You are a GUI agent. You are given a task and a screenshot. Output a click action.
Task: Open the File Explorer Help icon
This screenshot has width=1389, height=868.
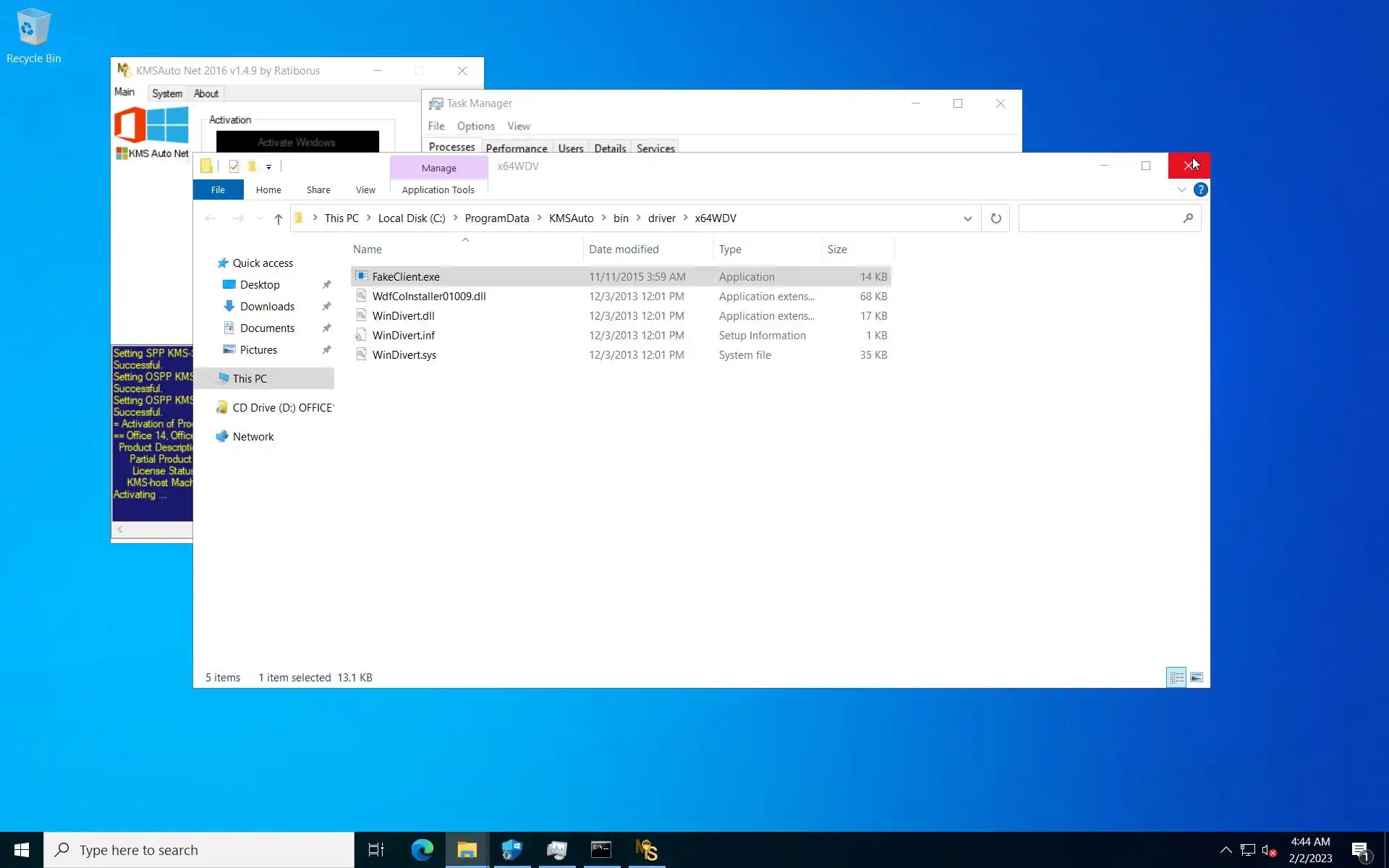1200,190
